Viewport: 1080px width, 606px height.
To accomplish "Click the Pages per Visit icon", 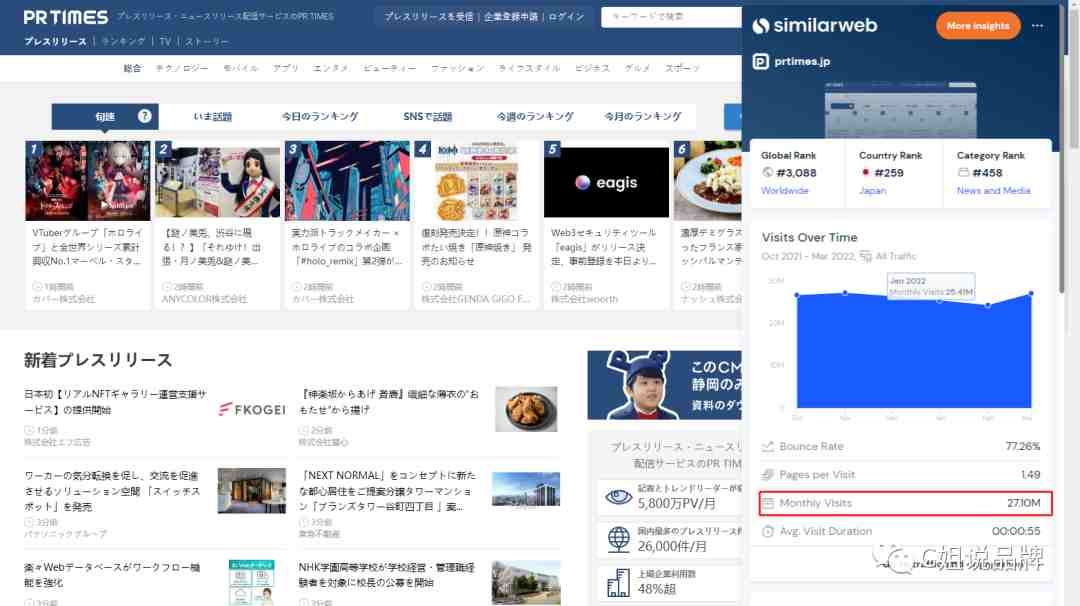I will (768, 474).
